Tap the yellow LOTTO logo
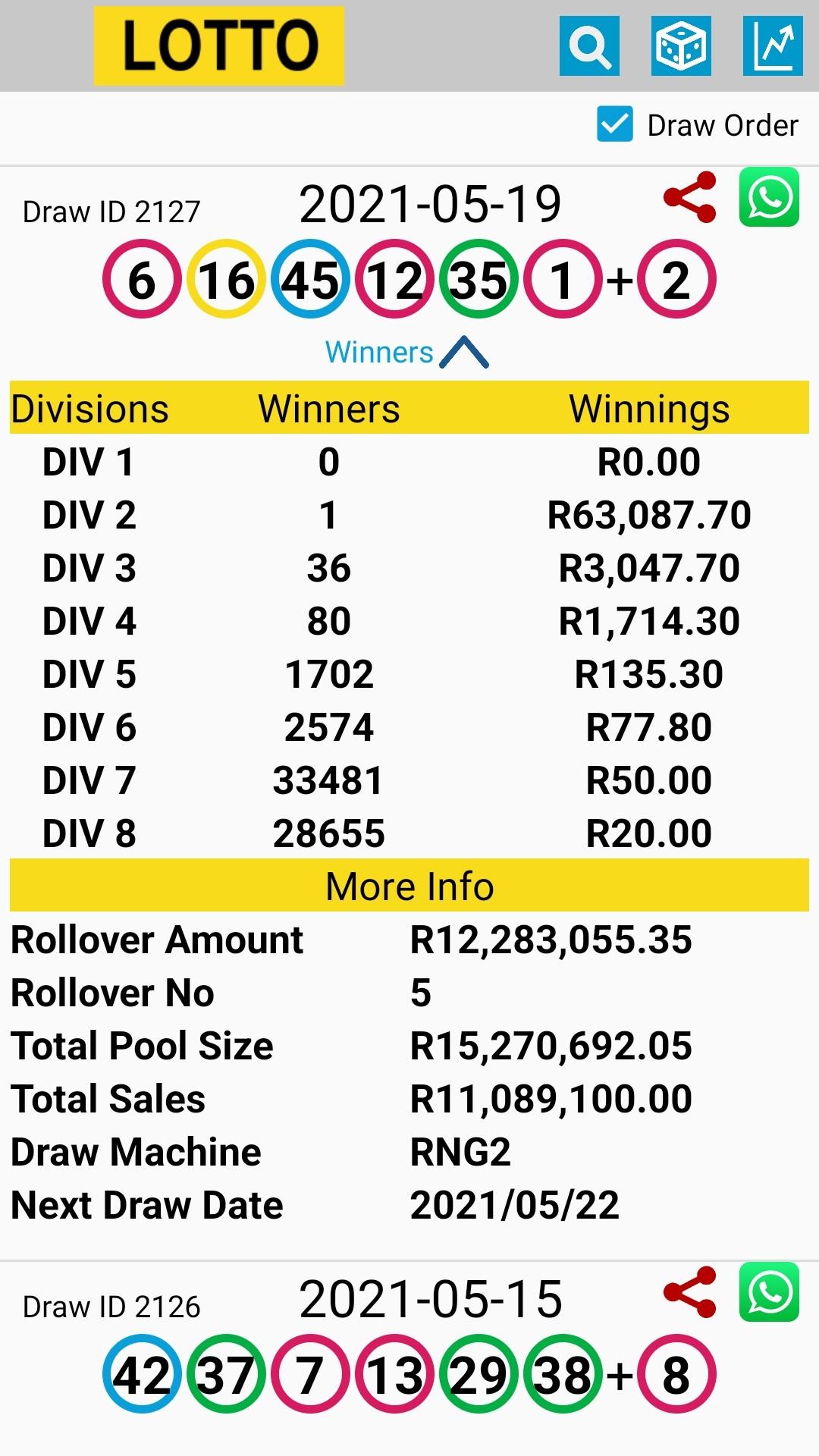The height and width of the screenshot is (1456, 819). (218, 45)
